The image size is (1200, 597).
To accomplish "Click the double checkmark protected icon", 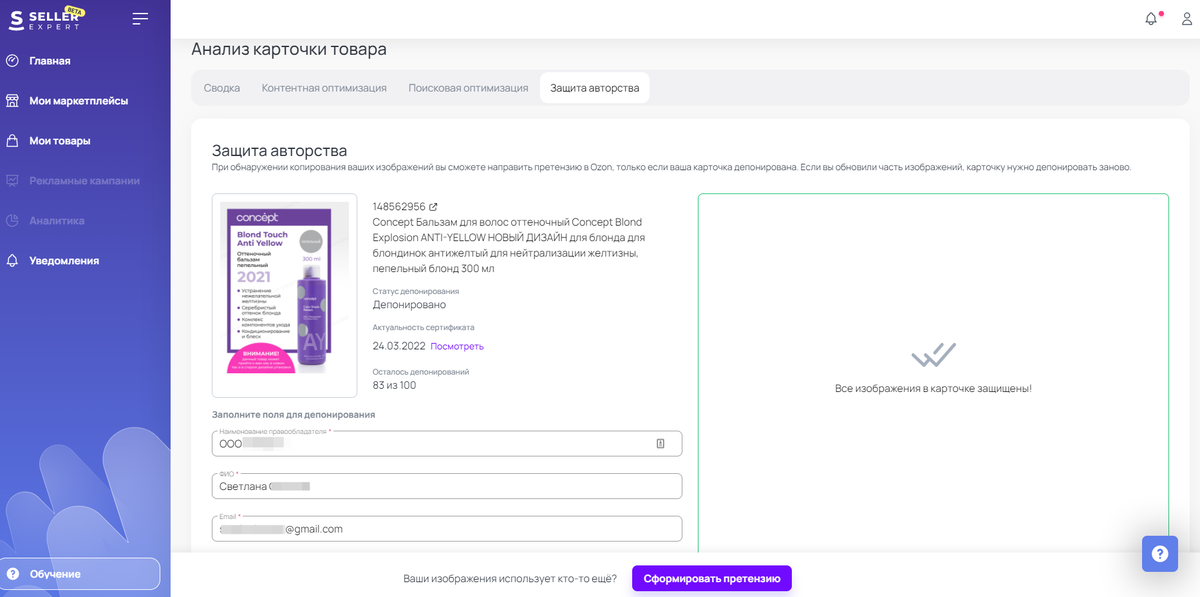I will pos(933,355).
